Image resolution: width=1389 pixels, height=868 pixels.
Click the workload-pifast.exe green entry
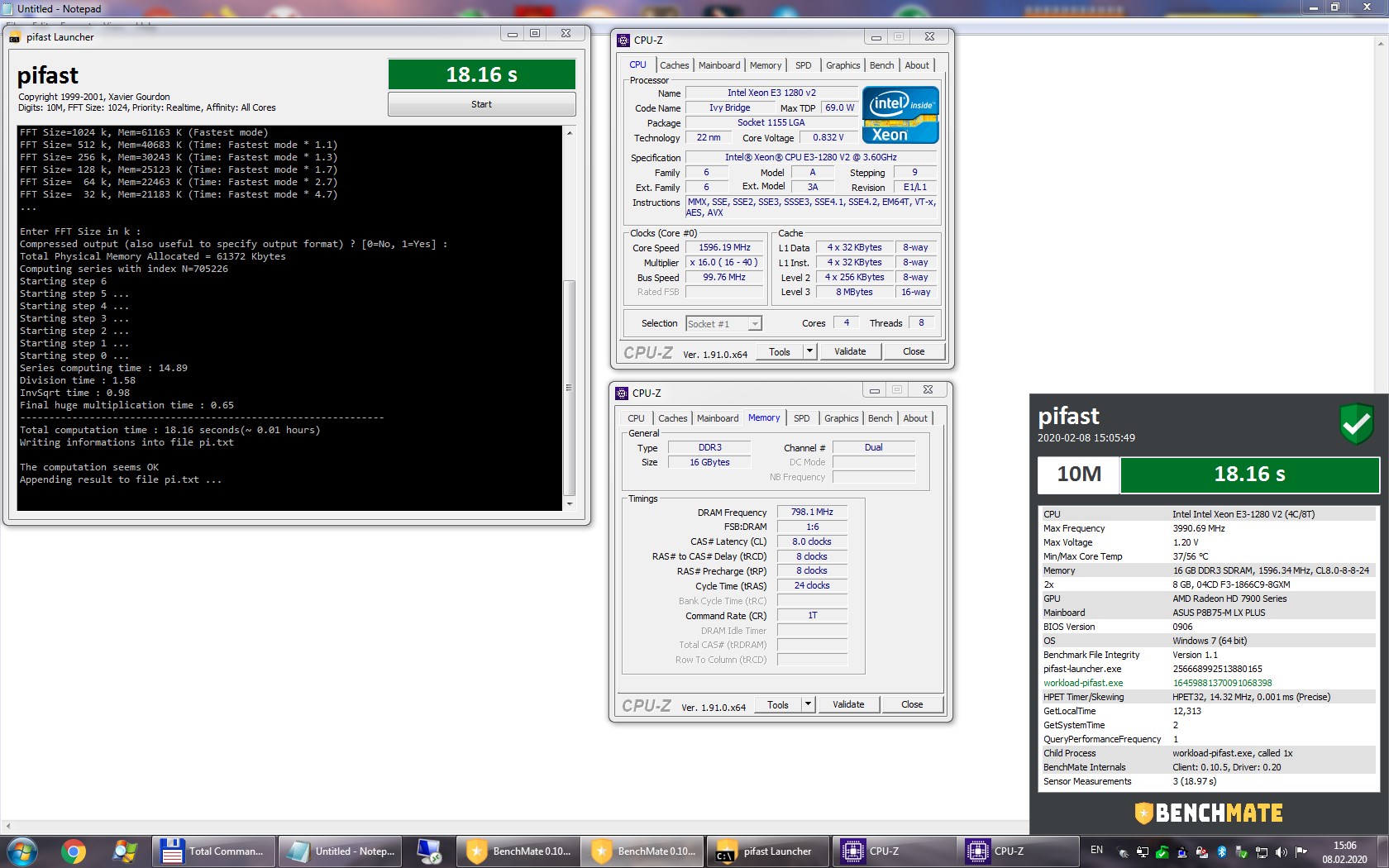[1083, 683]
